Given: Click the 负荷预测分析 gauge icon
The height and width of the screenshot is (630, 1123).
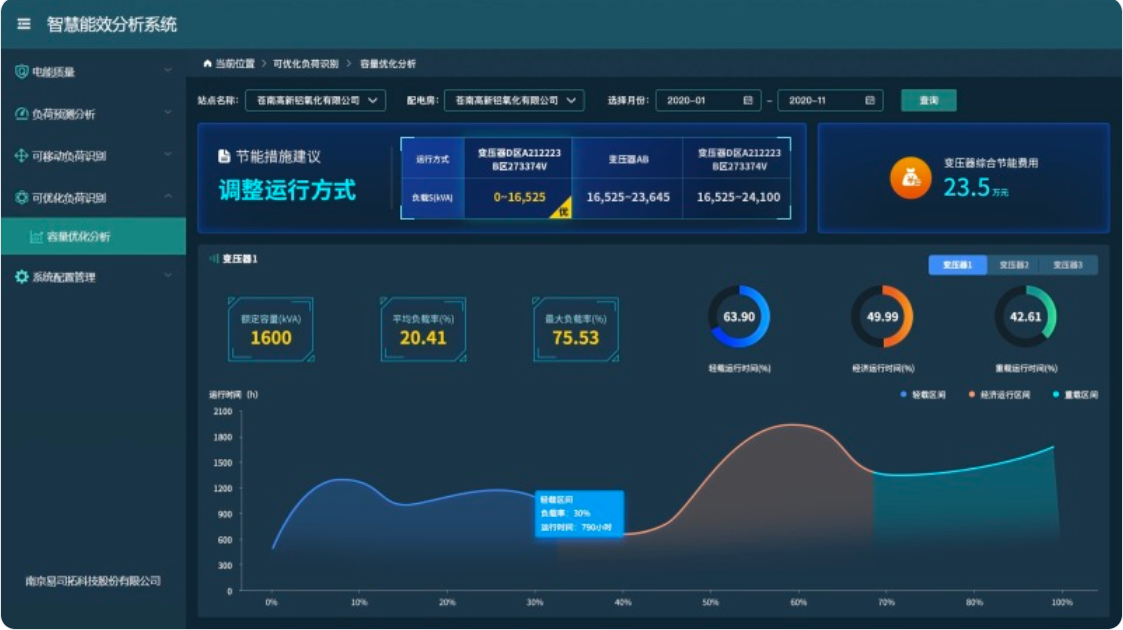Looking at the screenshot, I should [21, 113].
